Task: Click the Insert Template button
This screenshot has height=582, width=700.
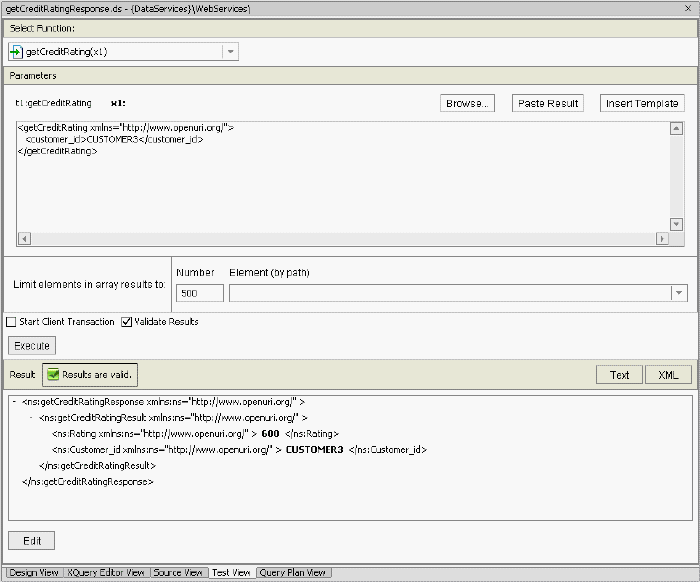Action: click(x=642, y=103)
